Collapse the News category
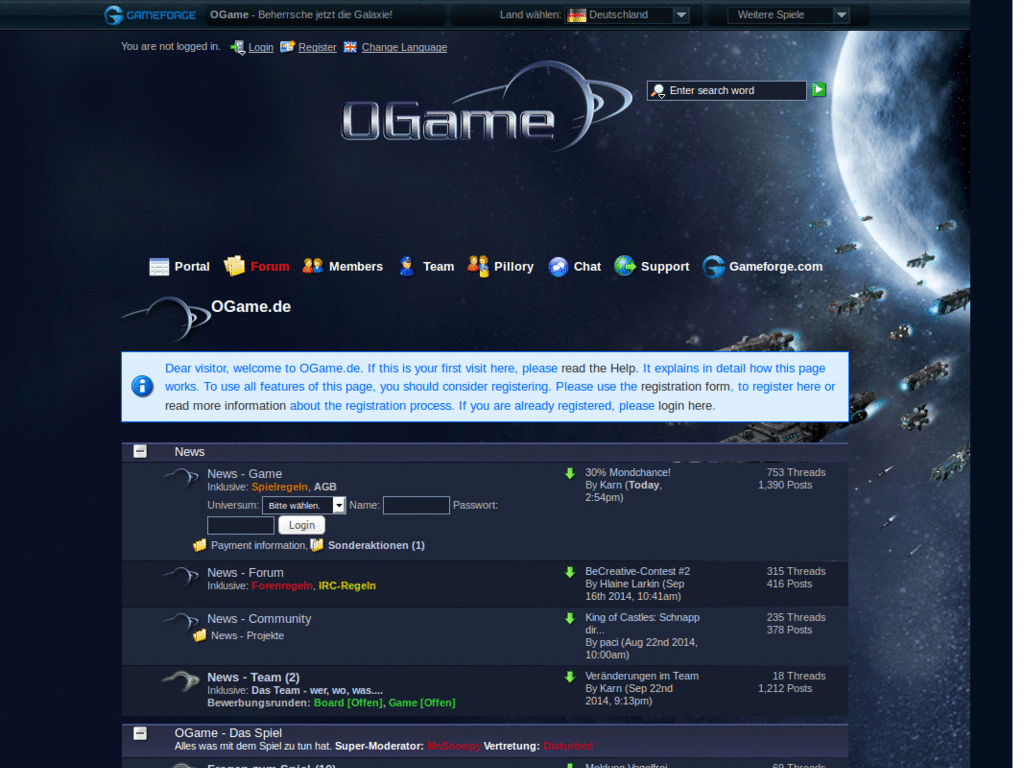This screenshot has width=1024, height=768. pyautogui.click(x=140, y=451)
